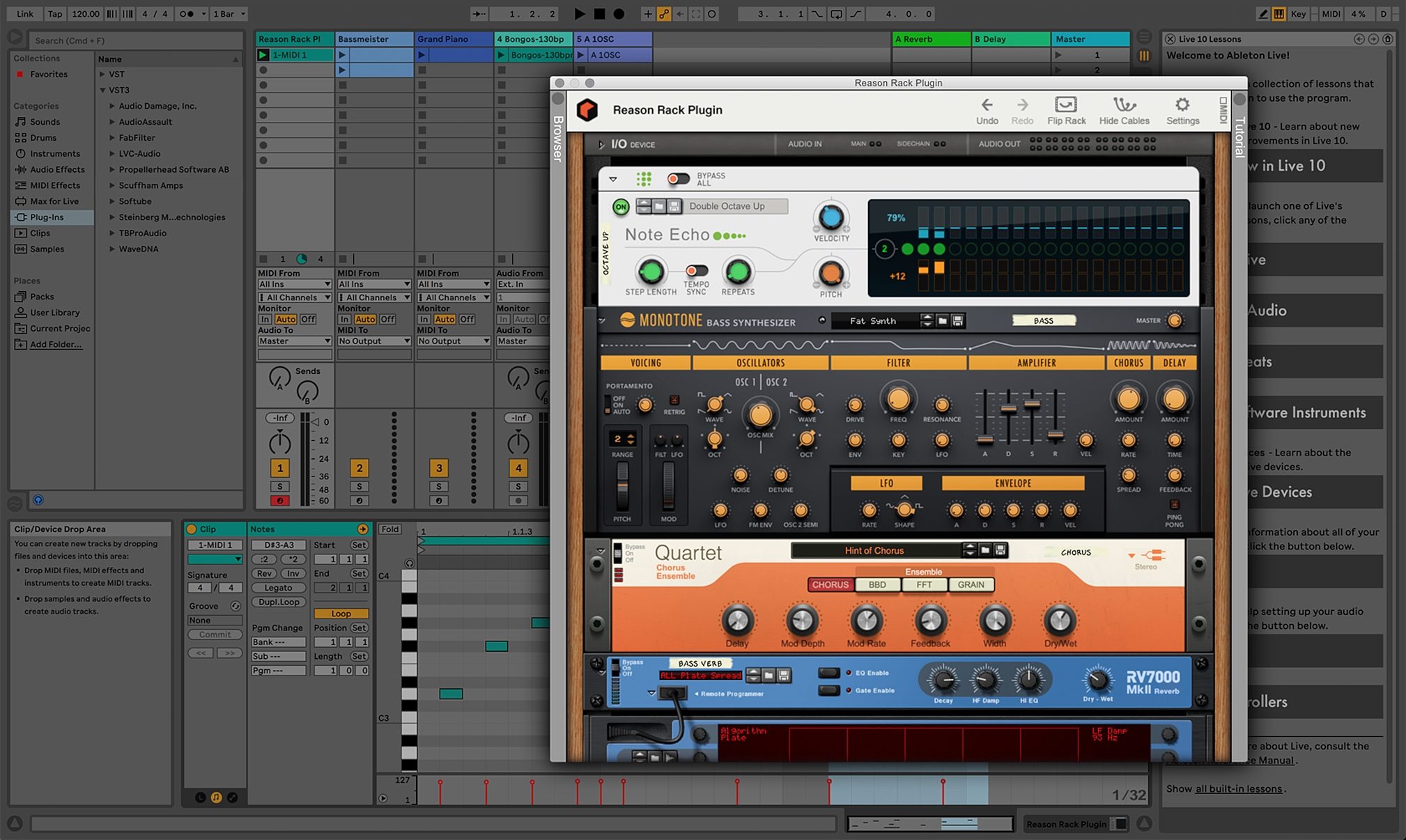Open User Library in Places
1406x840 pixels.
54,313
